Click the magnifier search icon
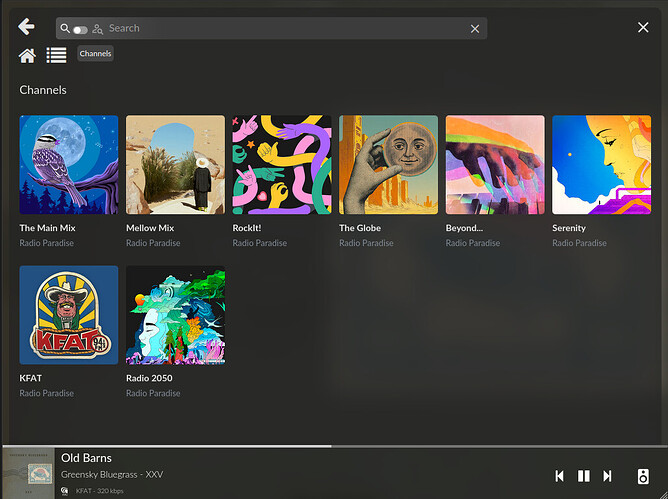668x499 pixels. click(65, 29)
